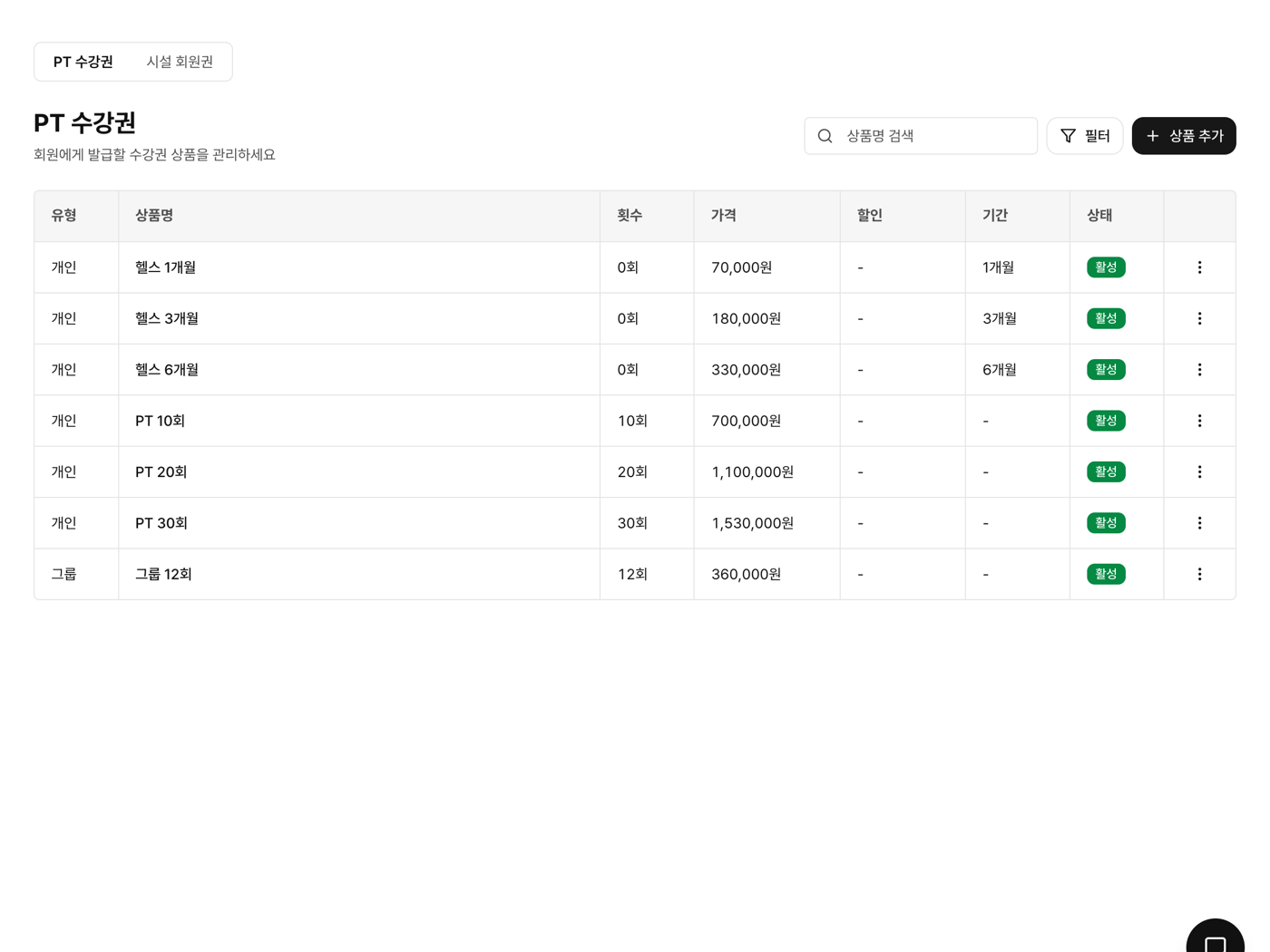Click the 활성 badge for 그룹 12회
The width and height of the screenshot is (1270, 952).
[1106, 574]
